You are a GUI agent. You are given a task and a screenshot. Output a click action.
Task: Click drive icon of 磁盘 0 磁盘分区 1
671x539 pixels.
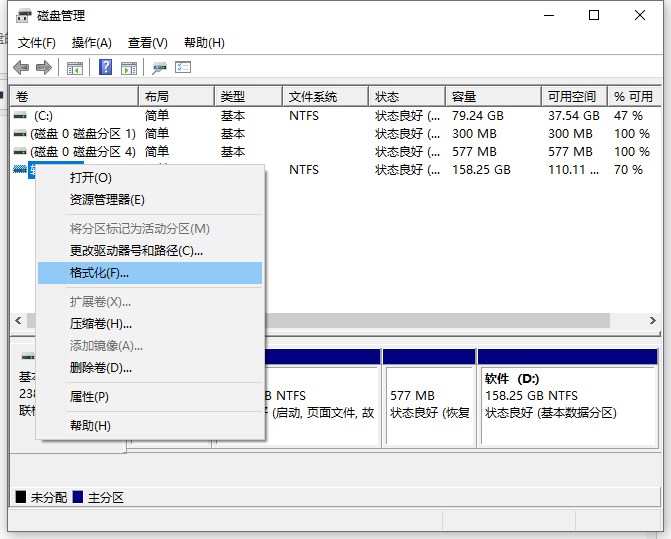point(20,134)
